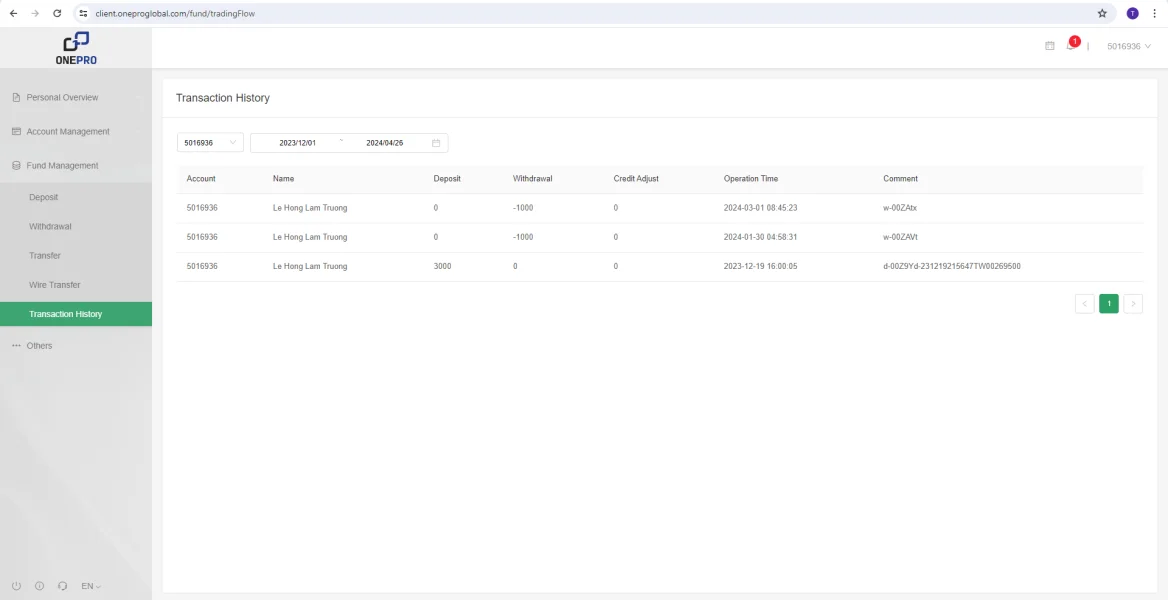Viewport: 1168px width, 600px height.
Task: Bookmark this page with the star icon
Action: pyautogui.click(x=1102, y=14)
